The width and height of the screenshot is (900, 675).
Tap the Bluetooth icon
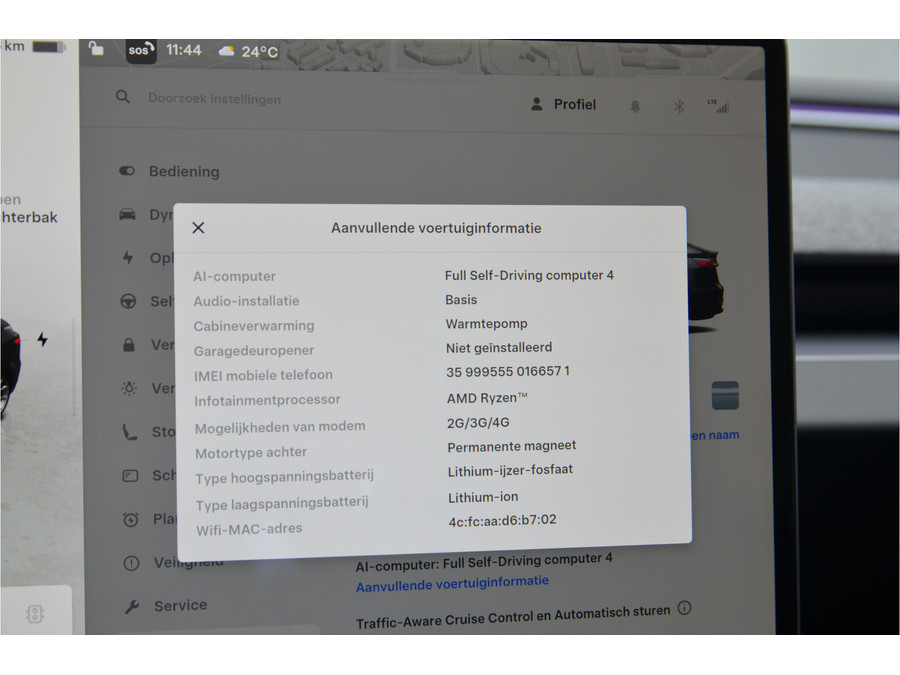coord(678,106)
